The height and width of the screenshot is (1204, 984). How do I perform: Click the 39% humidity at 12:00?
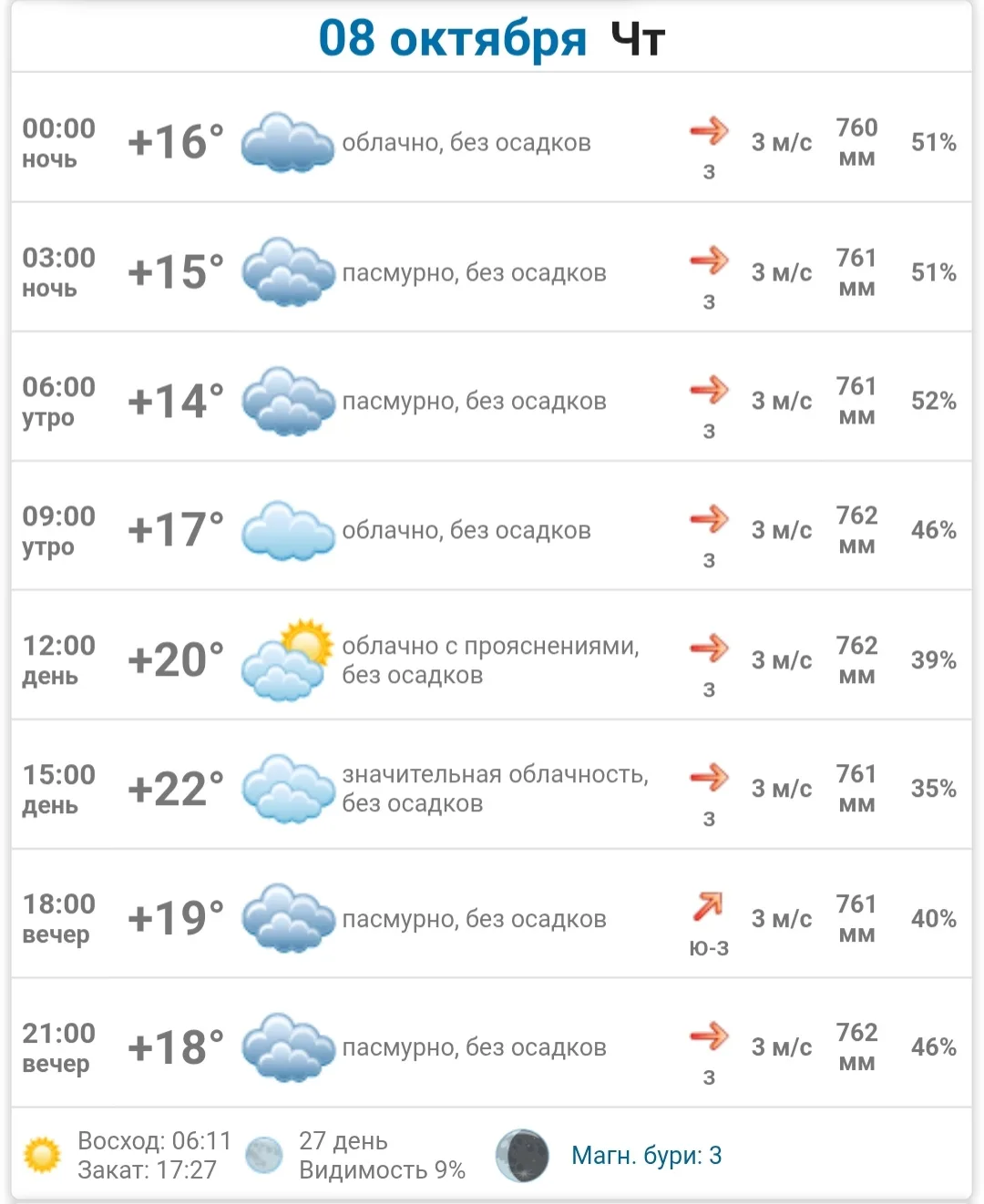(x=934, y=660)
